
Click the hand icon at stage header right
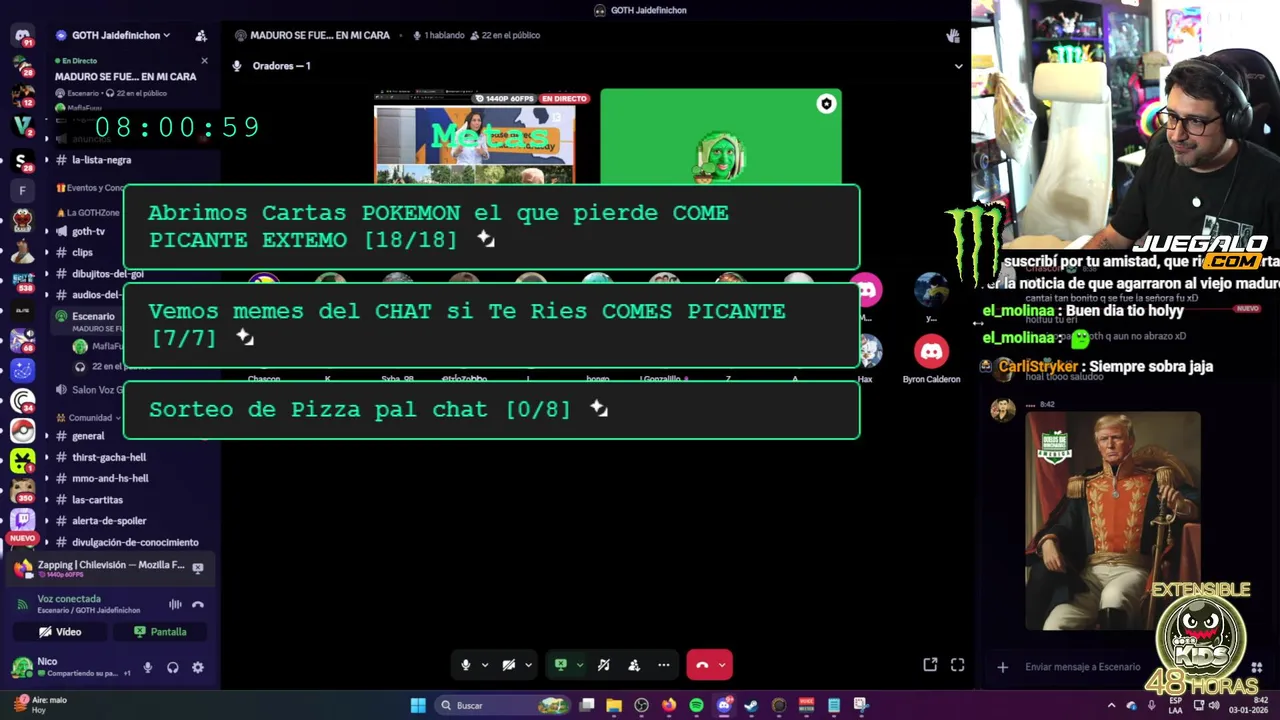pyautogui.click(x=953, y=36)
